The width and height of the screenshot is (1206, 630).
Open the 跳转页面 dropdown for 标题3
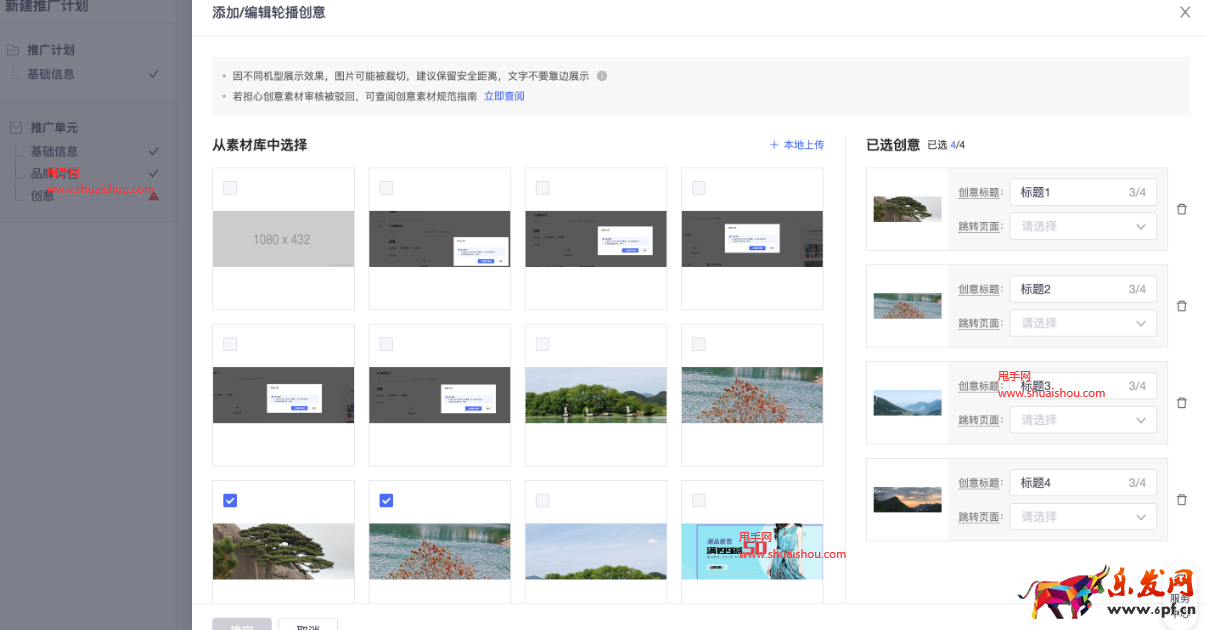click(x=1083, y=419)
